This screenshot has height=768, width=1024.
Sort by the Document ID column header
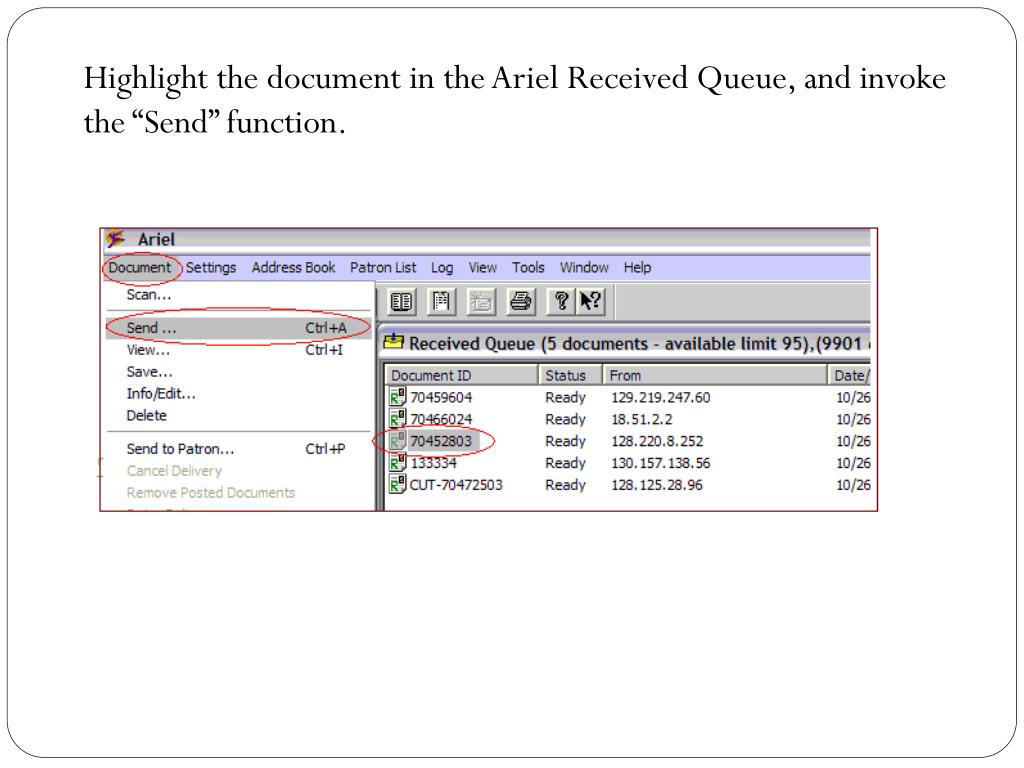coord(462,376)
